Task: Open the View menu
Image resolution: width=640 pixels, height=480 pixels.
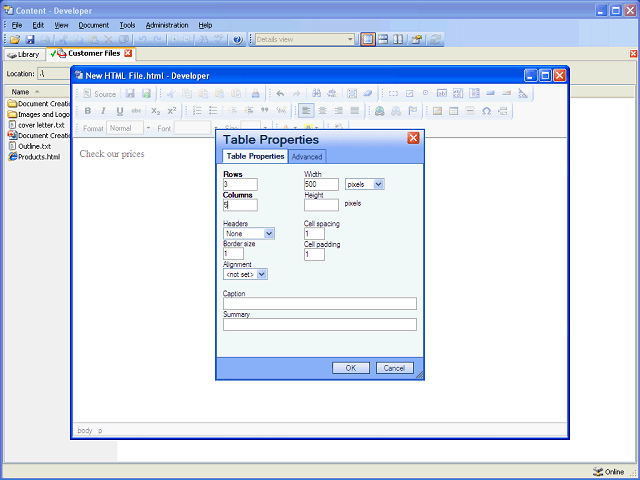Action: (x=61, y=25)
